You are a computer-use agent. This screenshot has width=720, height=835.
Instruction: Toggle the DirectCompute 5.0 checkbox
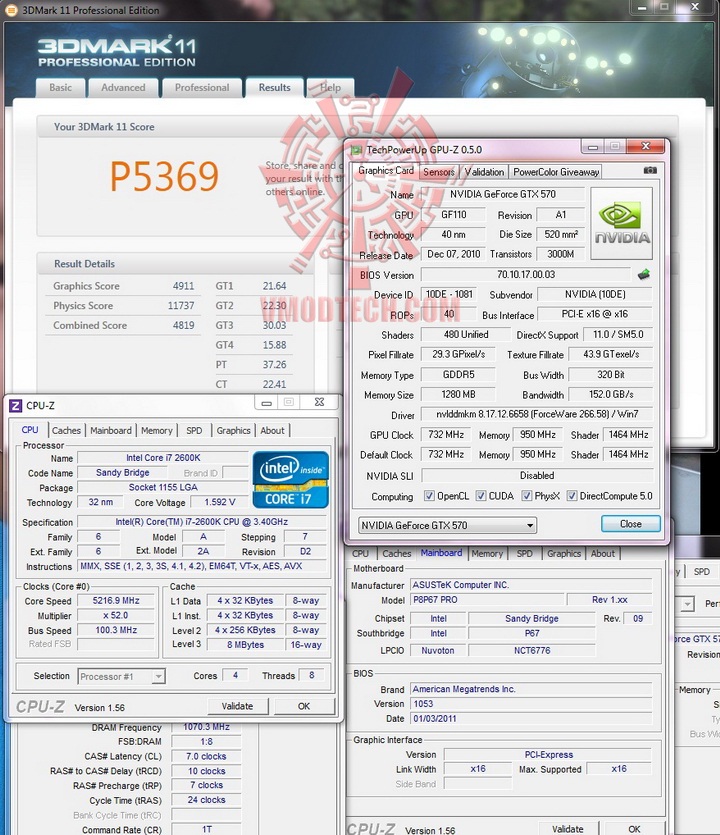572,496
